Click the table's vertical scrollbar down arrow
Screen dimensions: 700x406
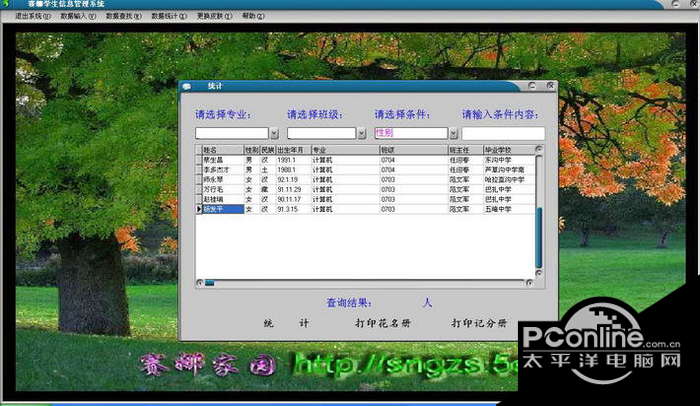539,273
